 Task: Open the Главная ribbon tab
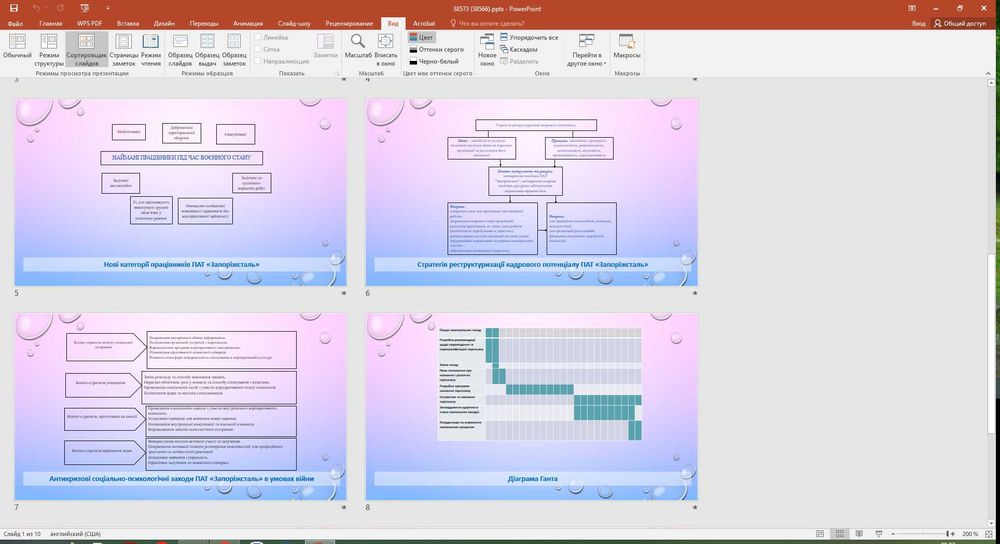(50, 24)
